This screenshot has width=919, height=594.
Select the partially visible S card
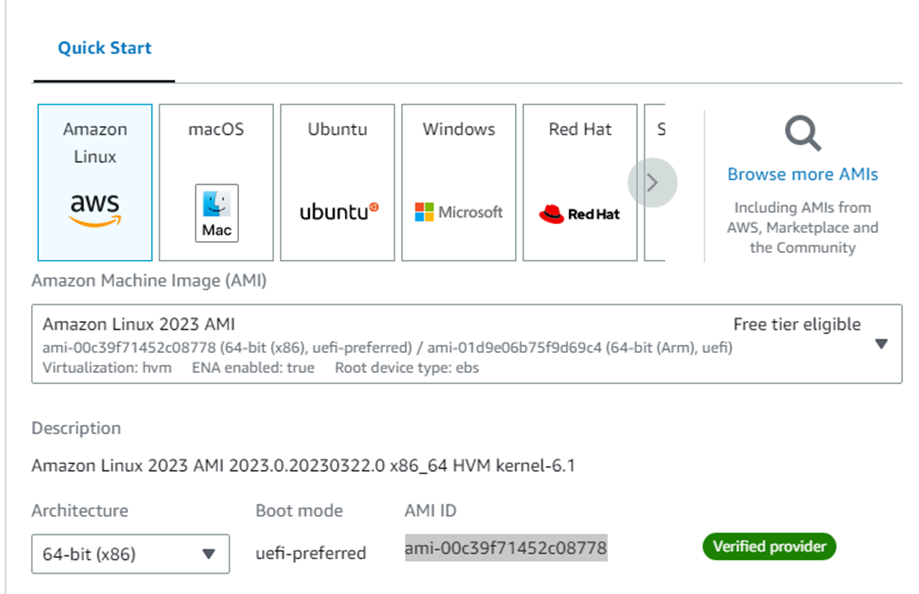[655, 182]
